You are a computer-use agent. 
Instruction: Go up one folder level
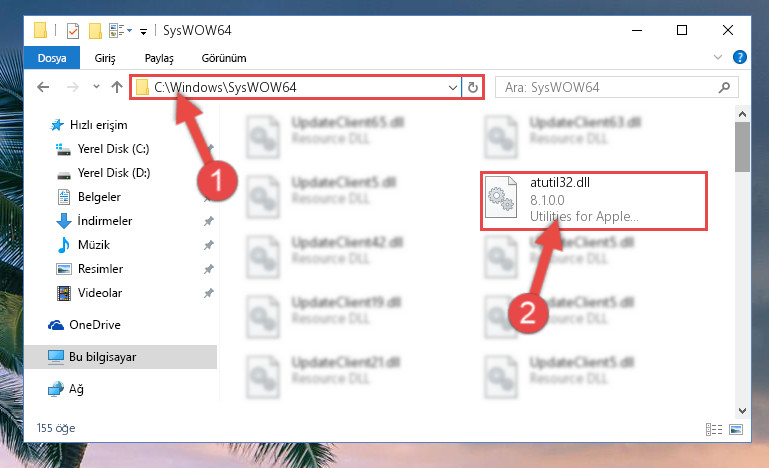point(117,87)
